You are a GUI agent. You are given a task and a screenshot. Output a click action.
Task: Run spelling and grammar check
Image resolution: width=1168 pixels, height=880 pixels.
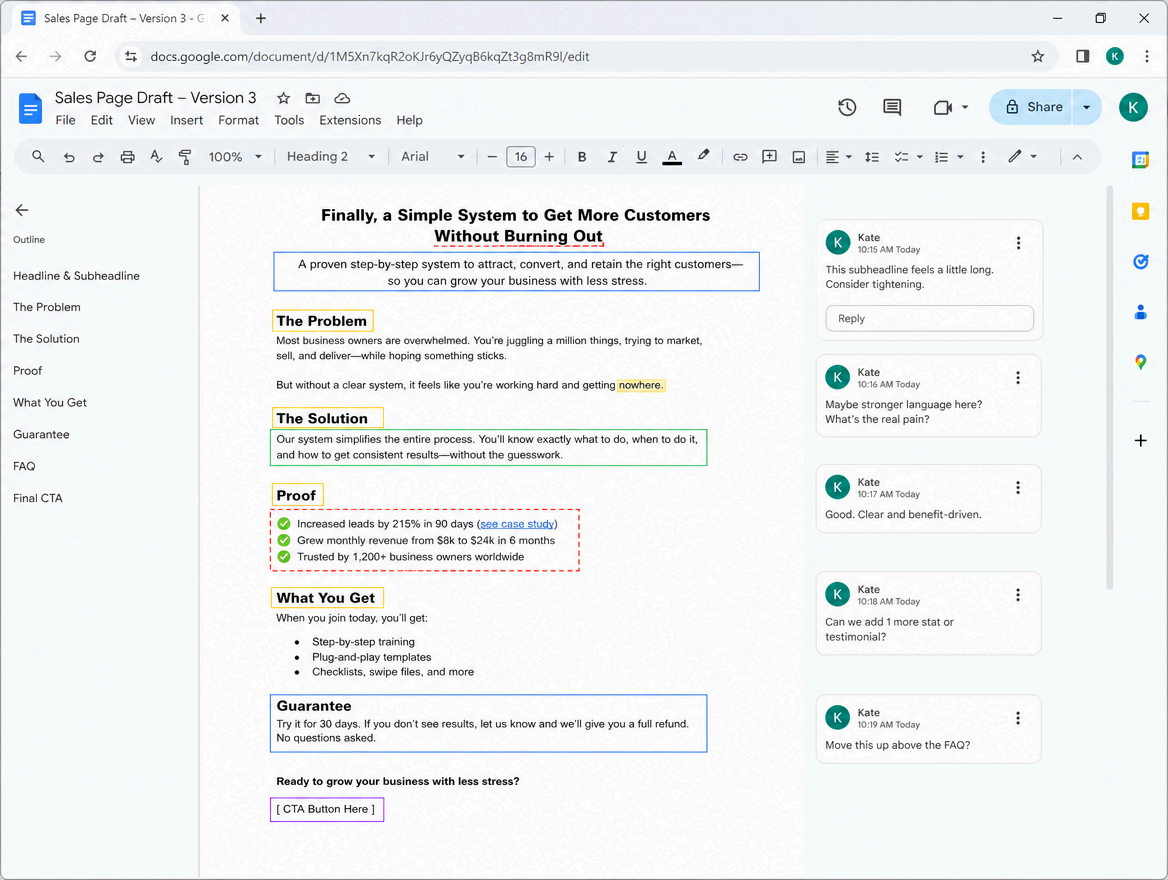[156, 156]
